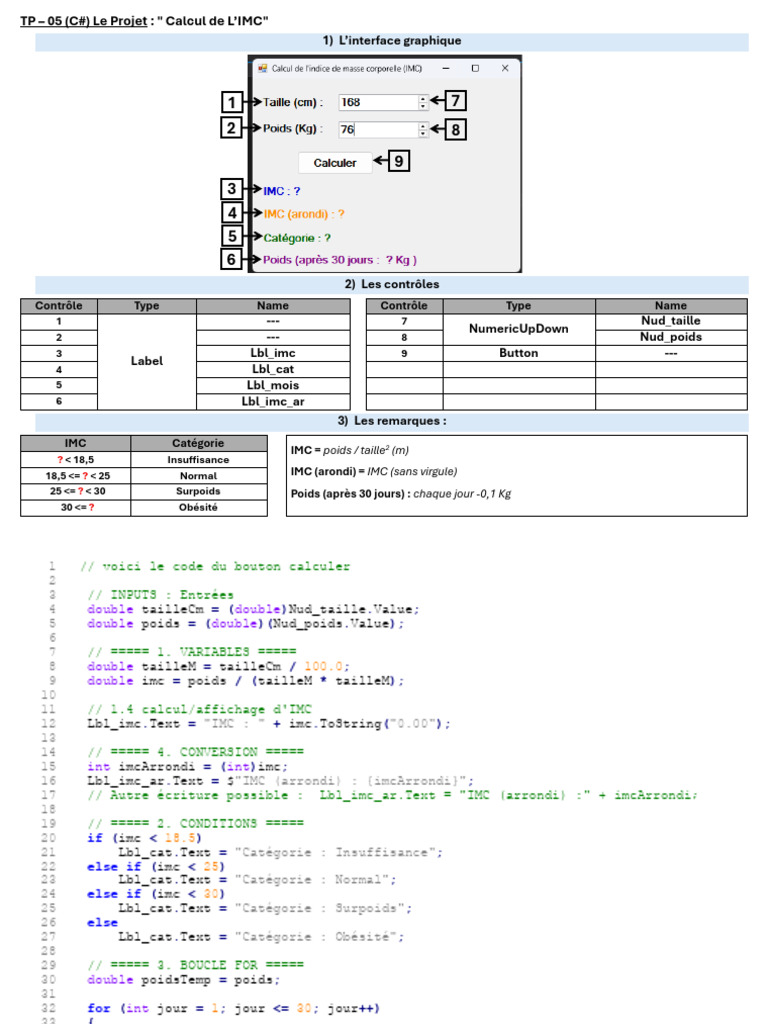The image size is (768, 1024).
Task: Increase Taille with the spinner up arrow
Action: [423, 99]
